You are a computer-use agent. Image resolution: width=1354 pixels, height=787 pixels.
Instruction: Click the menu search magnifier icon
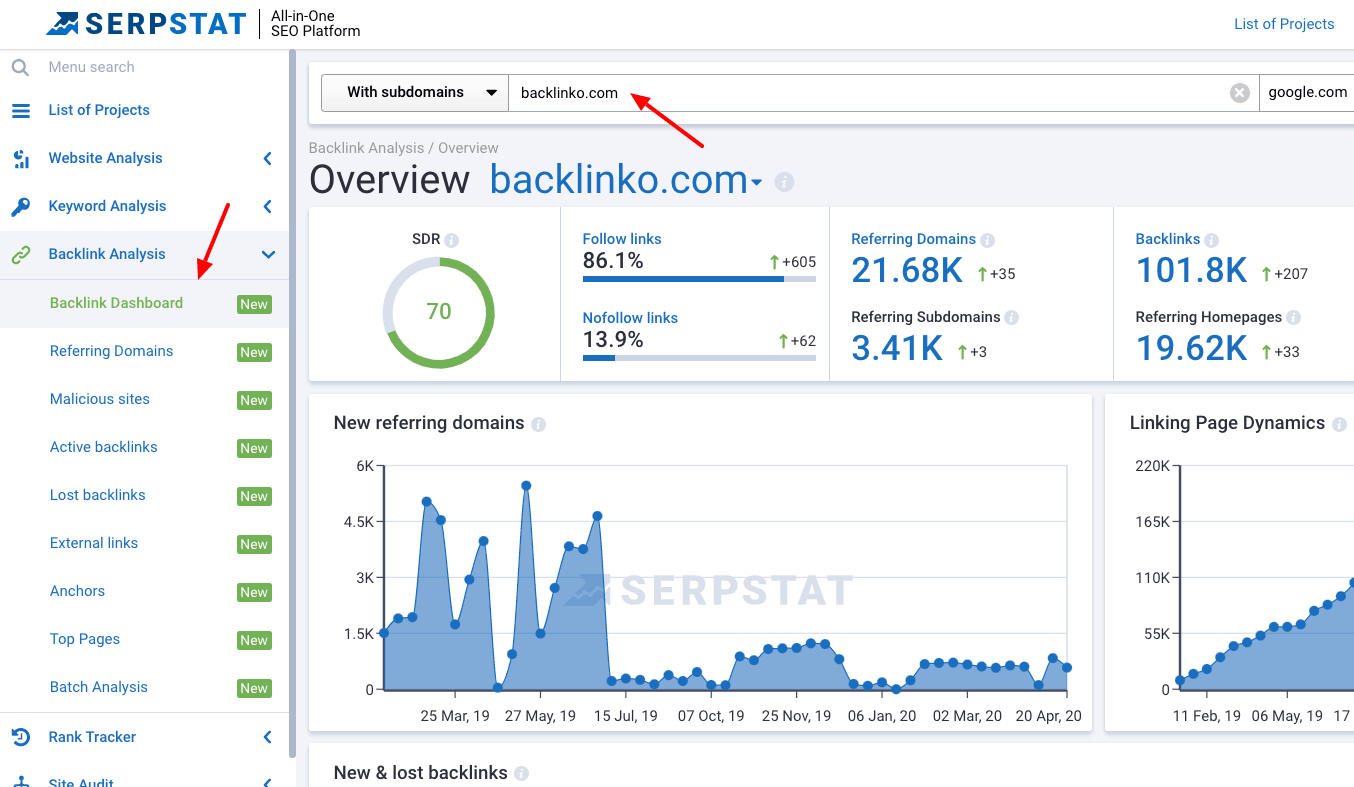point(20,67)
